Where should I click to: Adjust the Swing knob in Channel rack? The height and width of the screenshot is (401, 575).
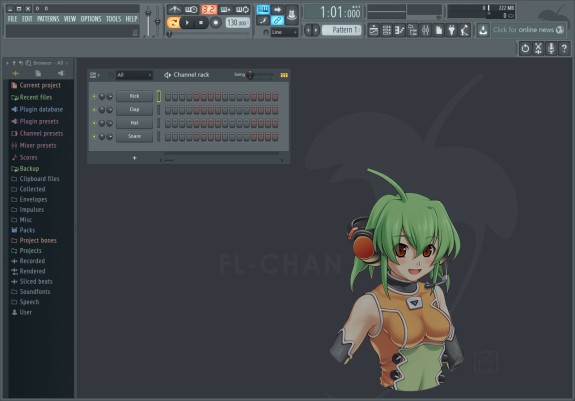tap(250, 75)
